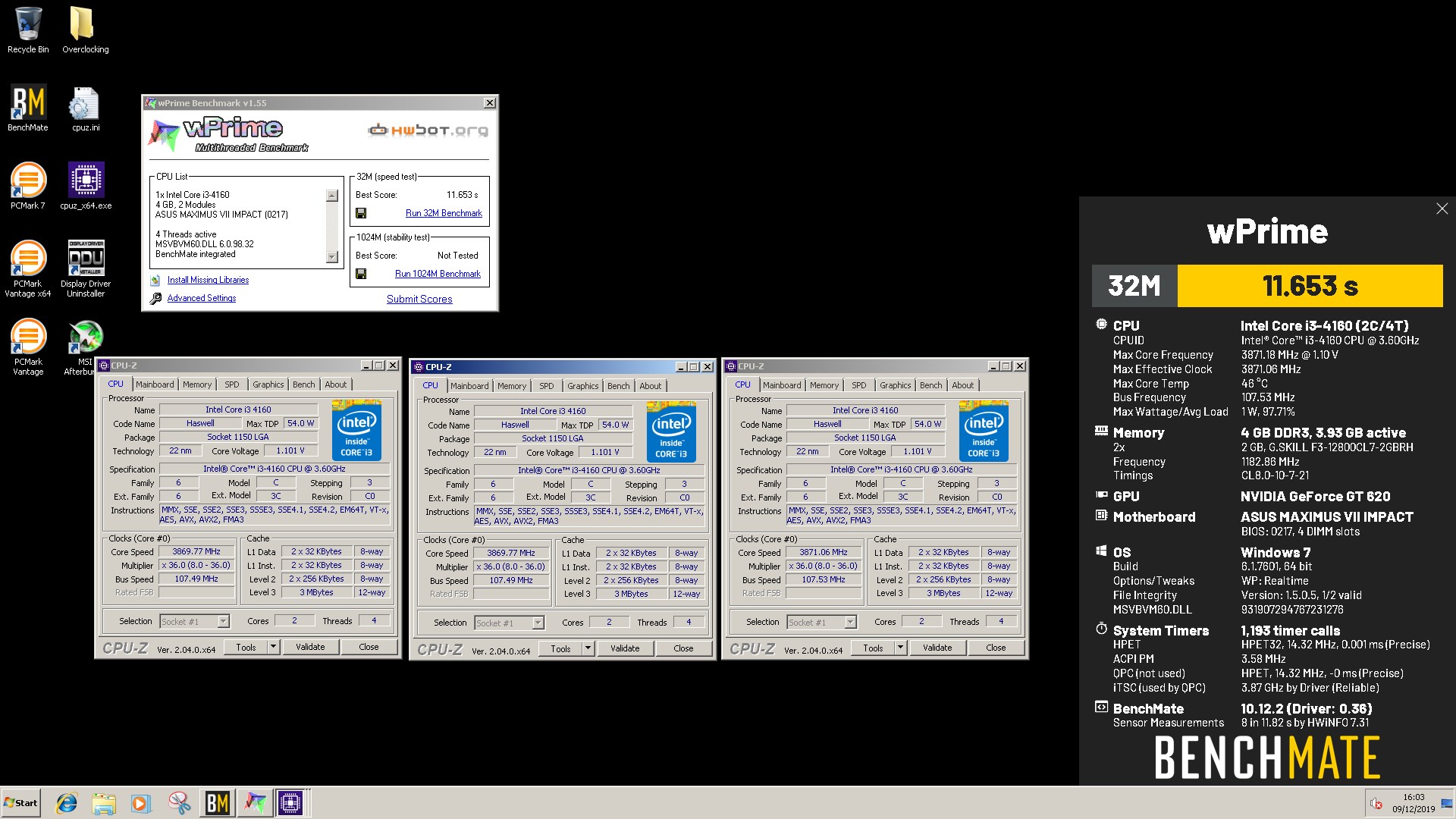
Task: Open the Start menu
Action: pyautogui.click(x=20, y=803)
